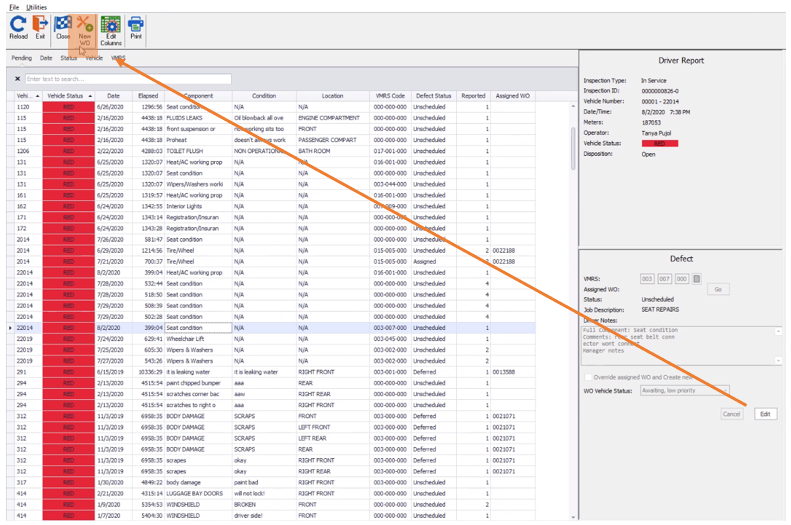
Task: Click the Reload toolbar icon
Action: coord(18,27)
